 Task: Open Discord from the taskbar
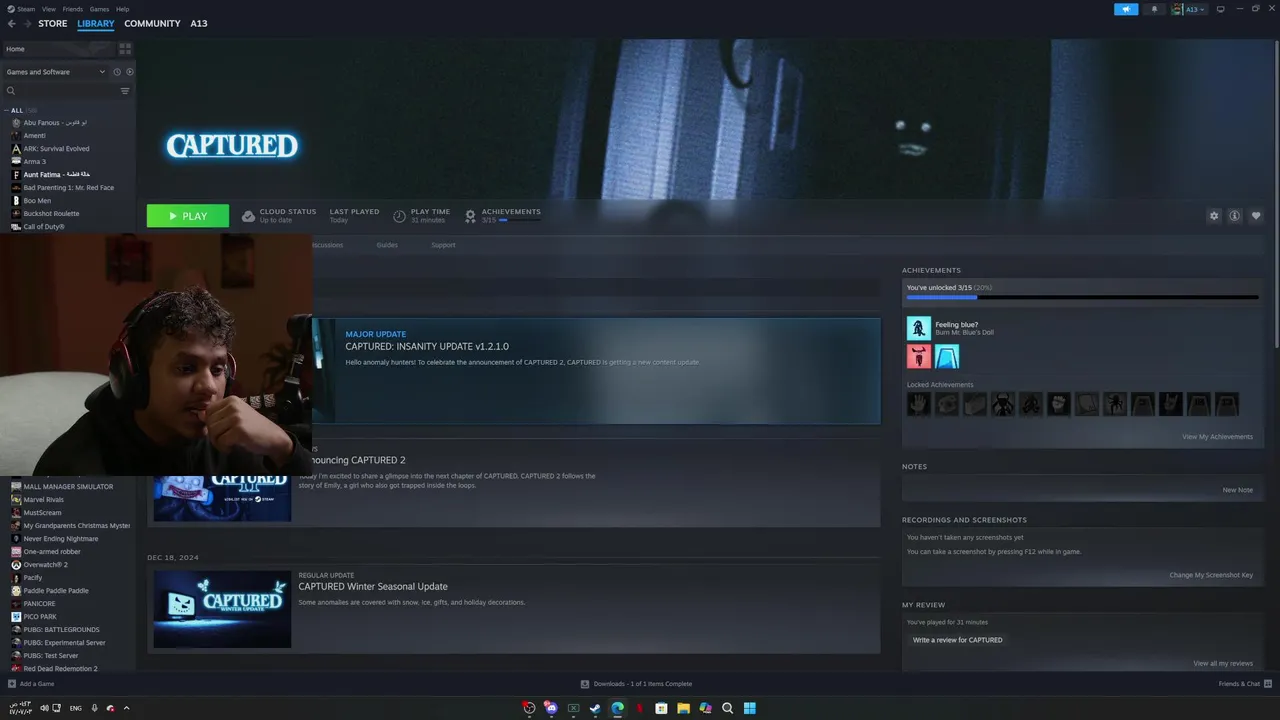point(551,708)
